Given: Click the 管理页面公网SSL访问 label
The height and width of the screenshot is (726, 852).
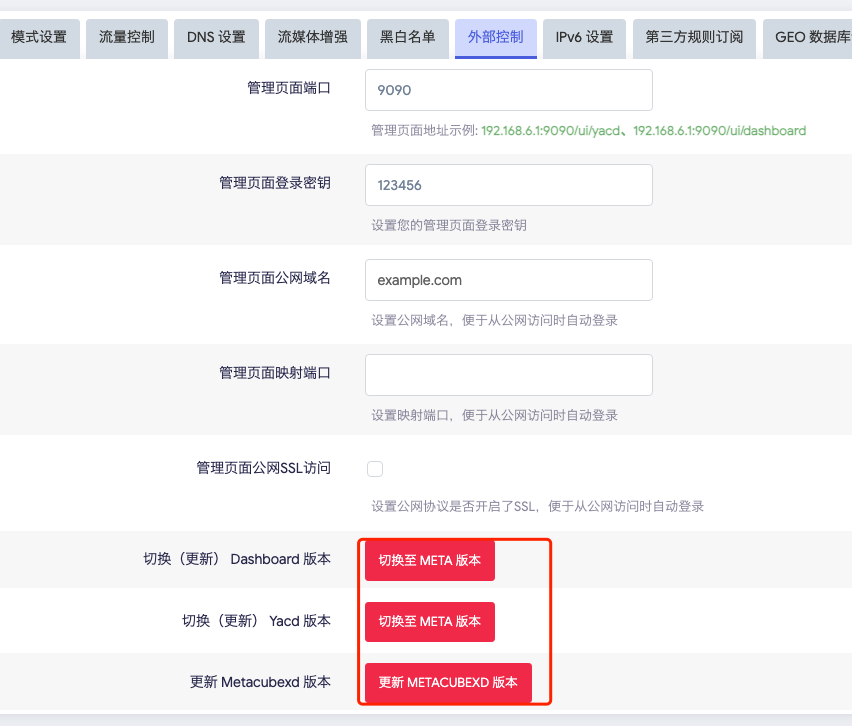Looking at the screenshot, I should pyautogui.click(x=261, y=468).
